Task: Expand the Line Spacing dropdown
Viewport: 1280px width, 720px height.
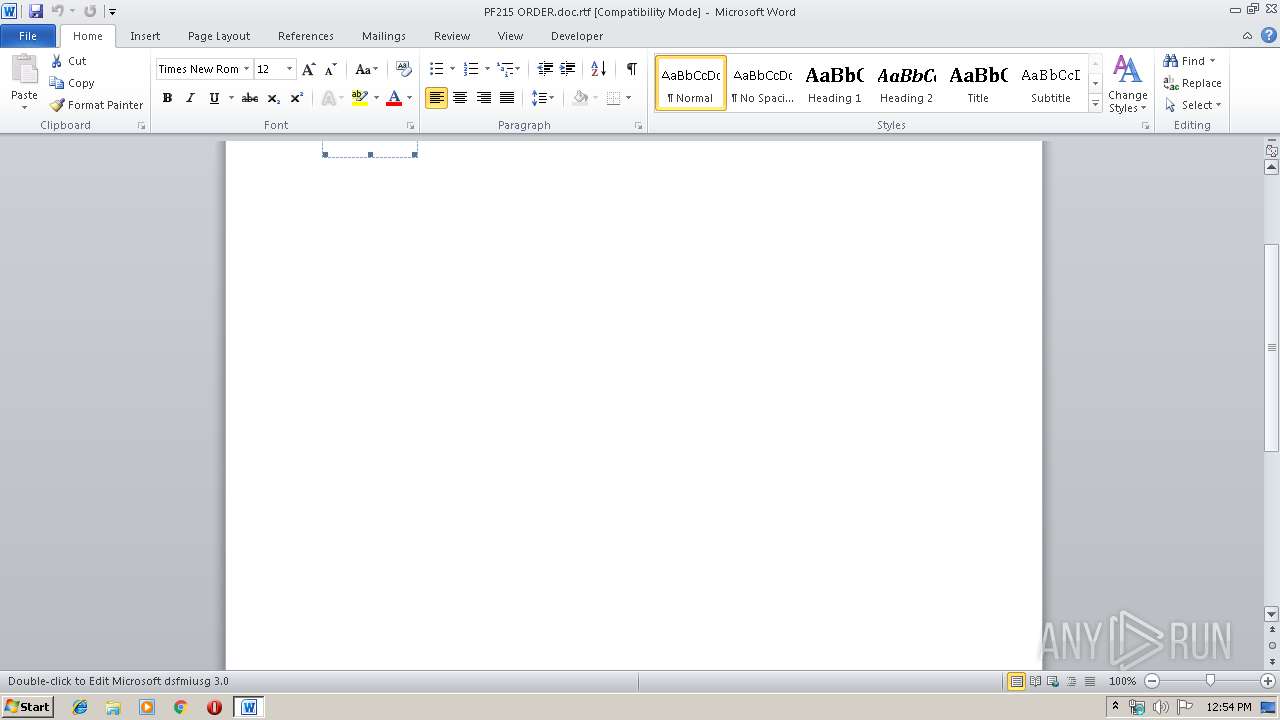Action: pyautogui.click(x=542, y=98)
